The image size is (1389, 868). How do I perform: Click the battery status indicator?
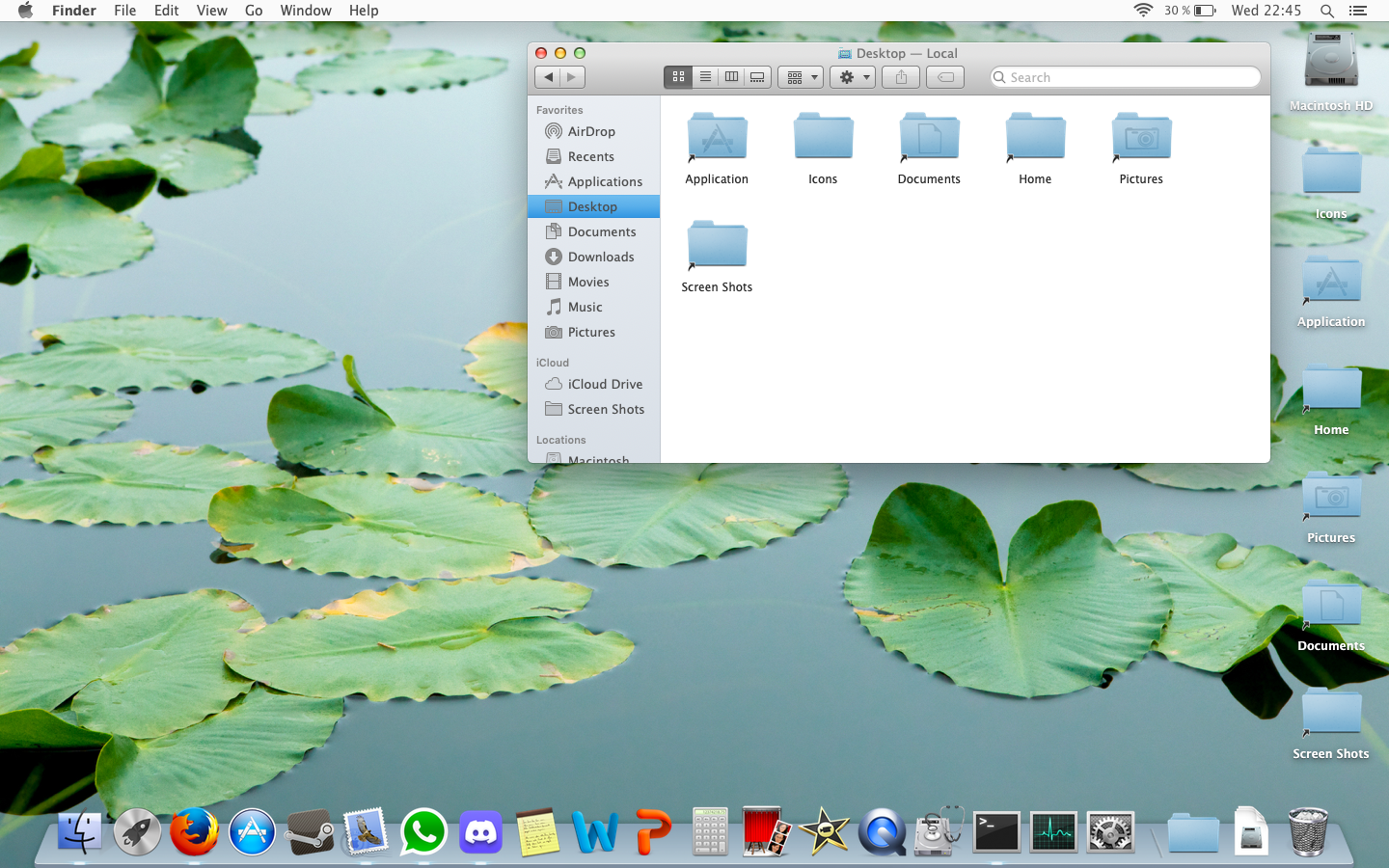1189,11
